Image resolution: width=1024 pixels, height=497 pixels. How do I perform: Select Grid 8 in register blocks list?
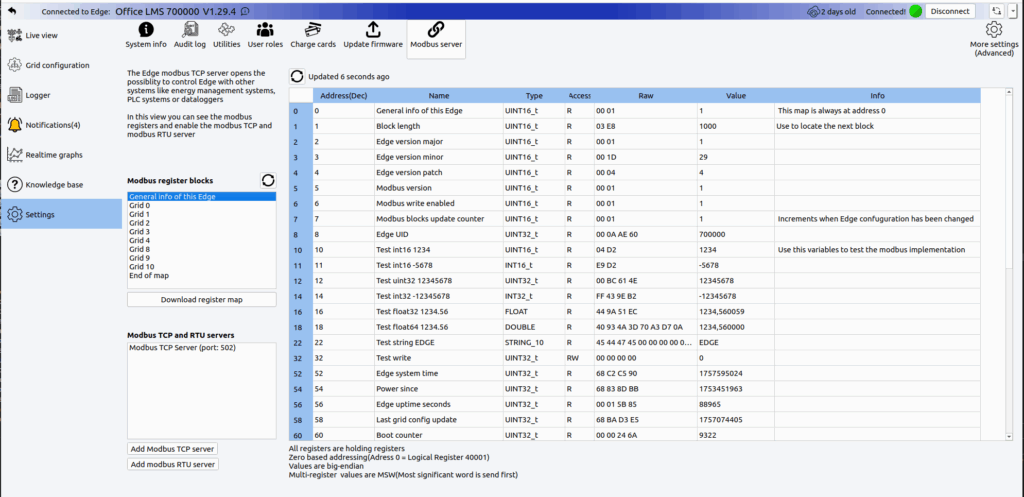202,249
